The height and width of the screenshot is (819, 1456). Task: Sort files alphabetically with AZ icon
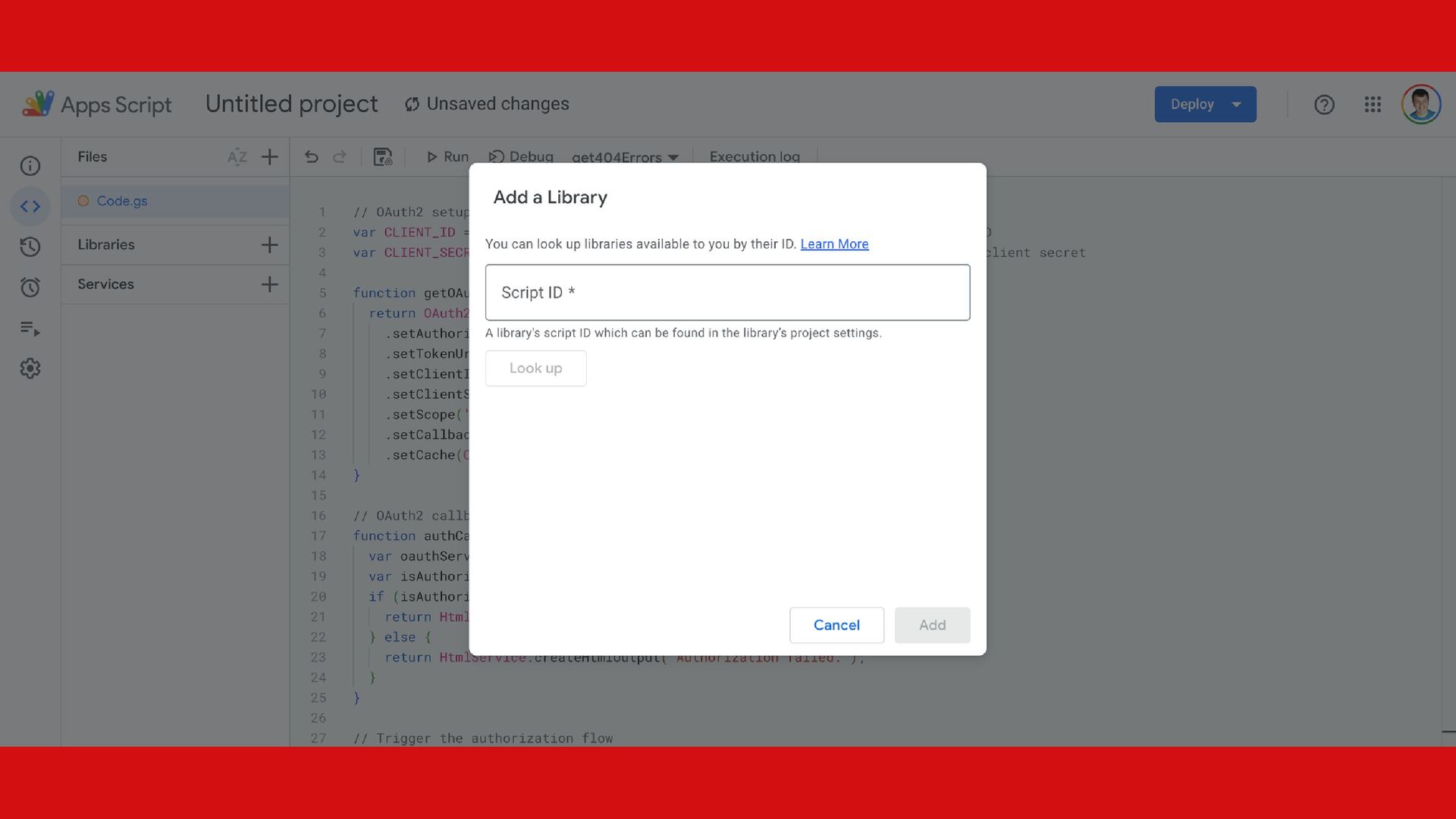(x=237, y=157)
